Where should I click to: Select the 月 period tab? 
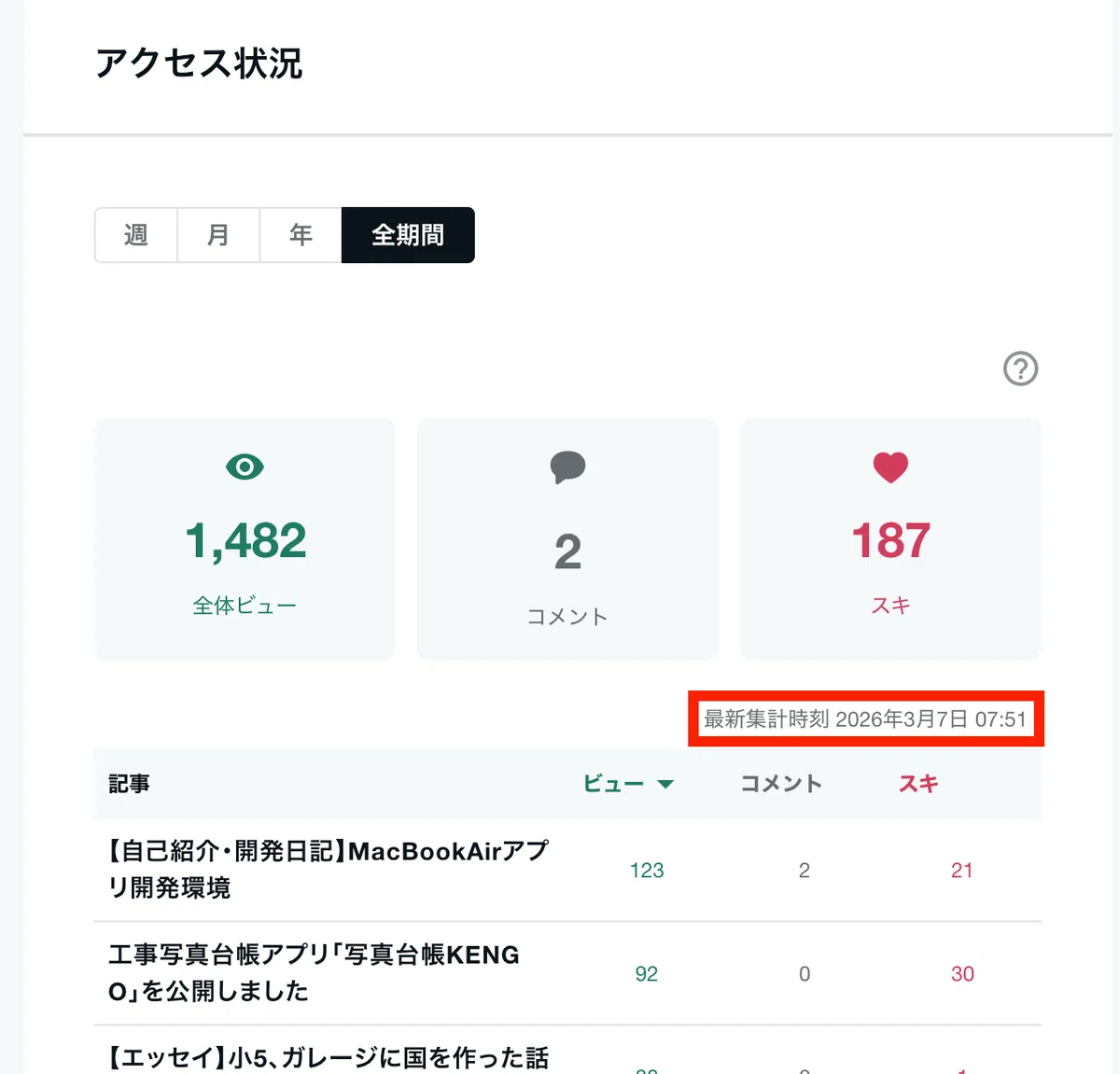218,235
